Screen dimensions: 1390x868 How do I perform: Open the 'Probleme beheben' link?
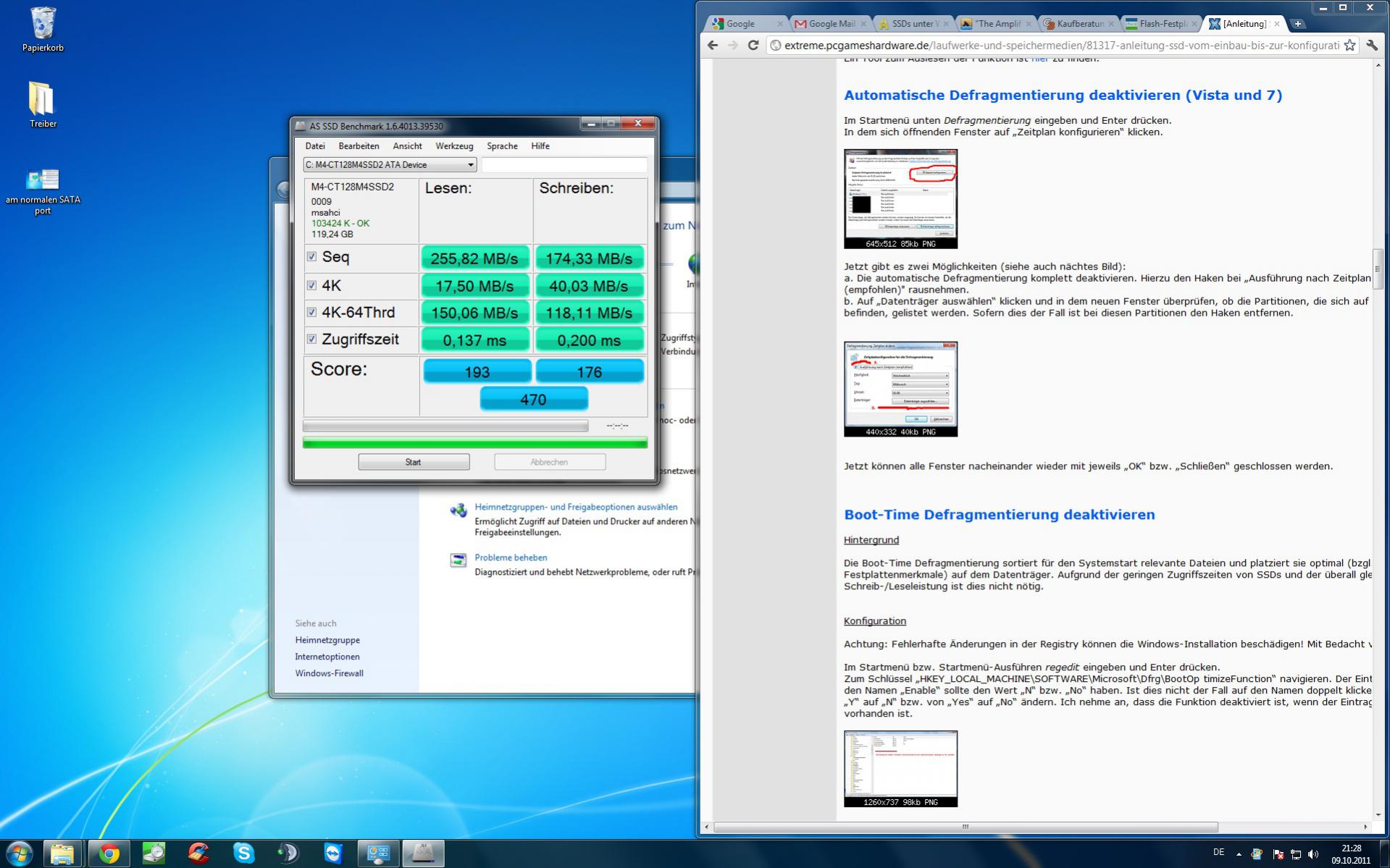(x=511, y=557)
